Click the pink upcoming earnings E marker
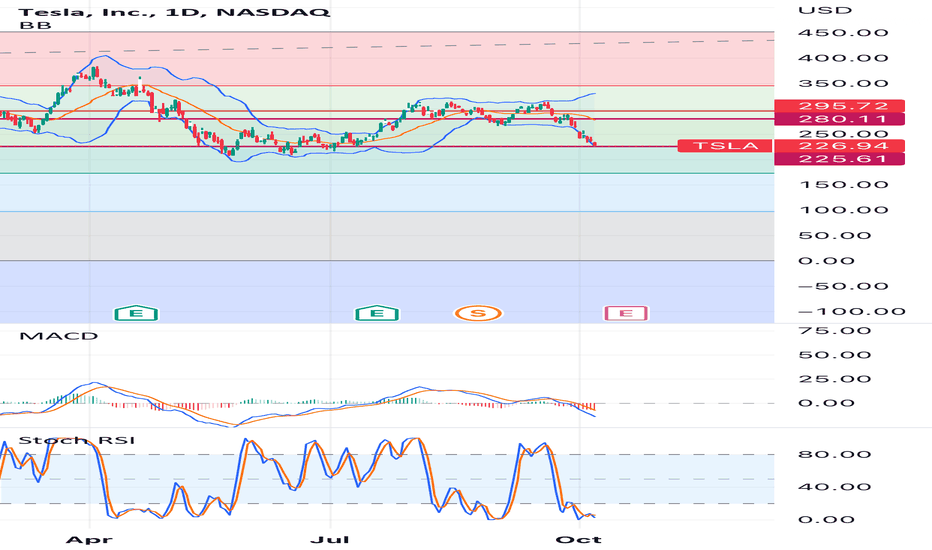The height and width of the screenshot is (550, 932). (x=626, y=313)
